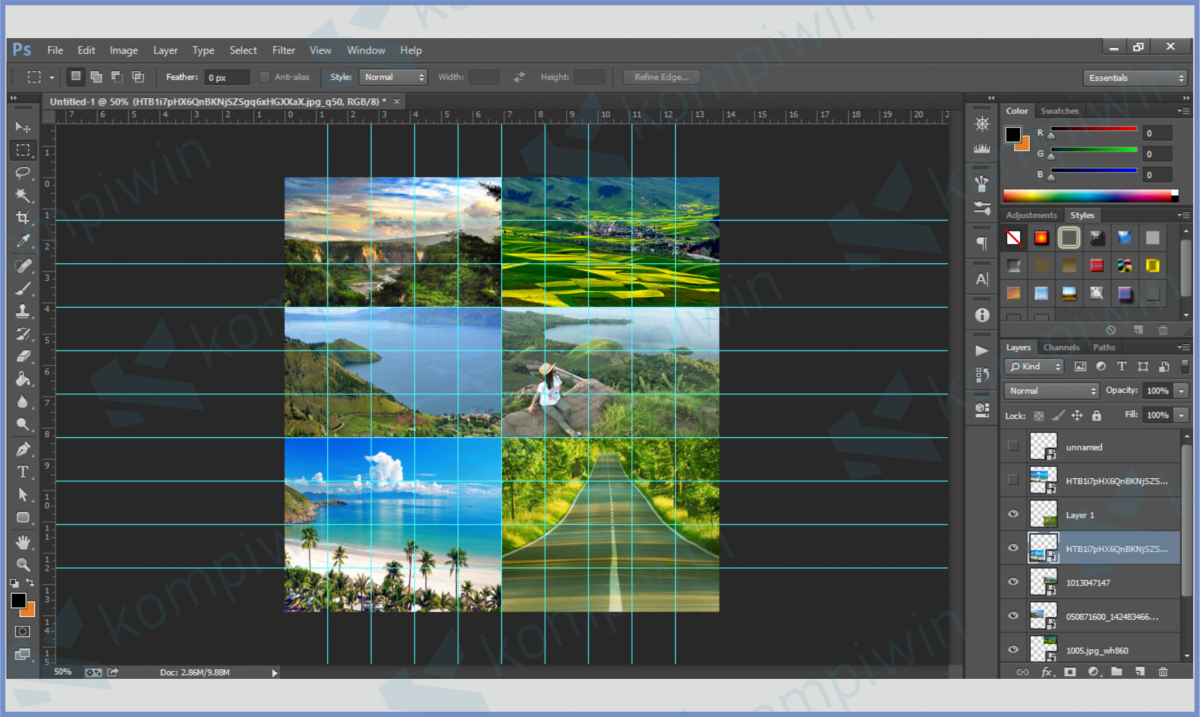
Task: Hide Layer 1 visibility eye
Action: (x=1013, y=514)
